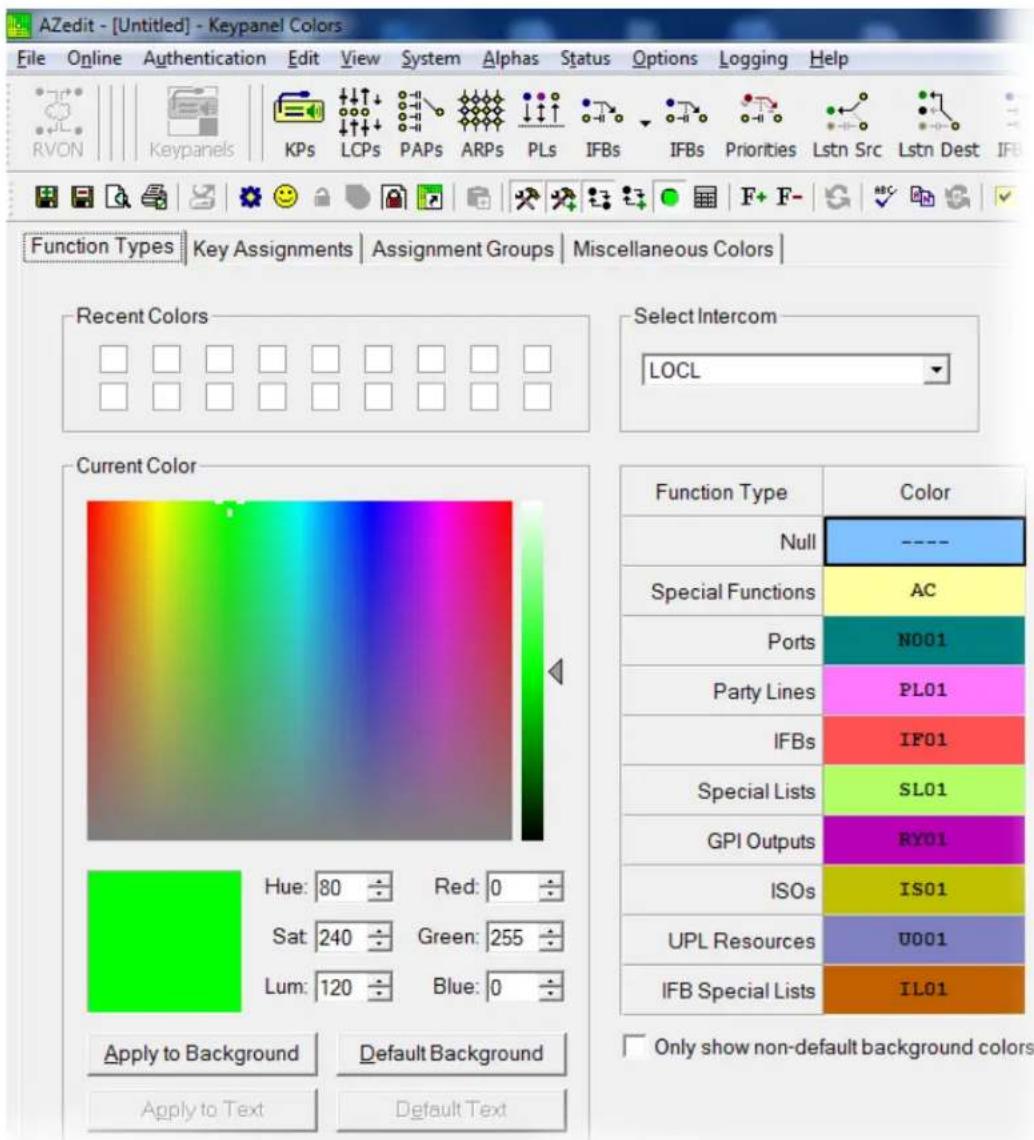Click the Apply to Background button
Image resolution: width=1034 pixels, height=1140 pixels.
tap(201, 1053)
